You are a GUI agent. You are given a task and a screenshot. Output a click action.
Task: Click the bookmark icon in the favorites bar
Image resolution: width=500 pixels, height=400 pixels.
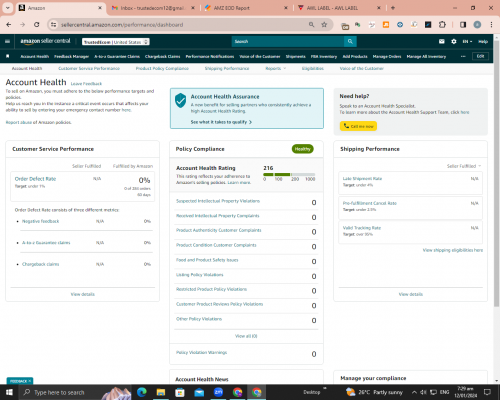(x=8, y=56)
